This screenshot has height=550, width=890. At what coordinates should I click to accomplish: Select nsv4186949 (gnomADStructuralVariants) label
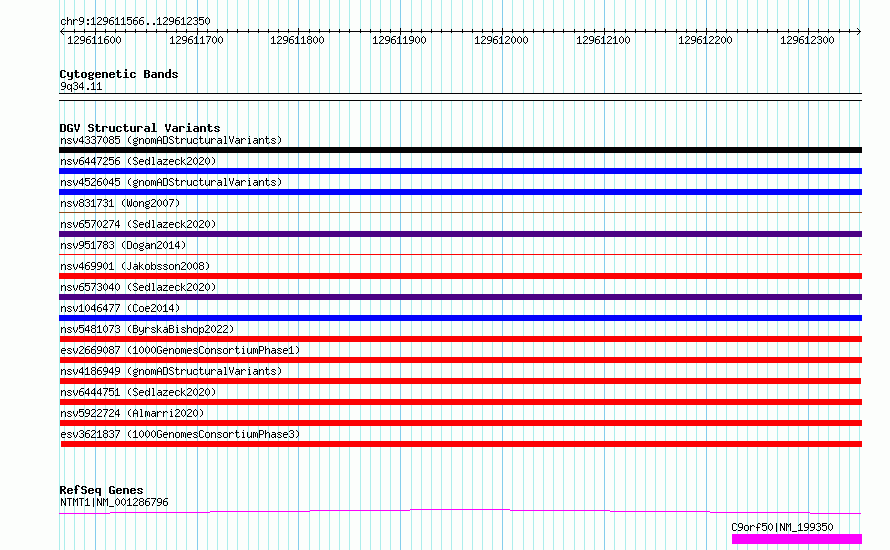[x=171, y=371]
